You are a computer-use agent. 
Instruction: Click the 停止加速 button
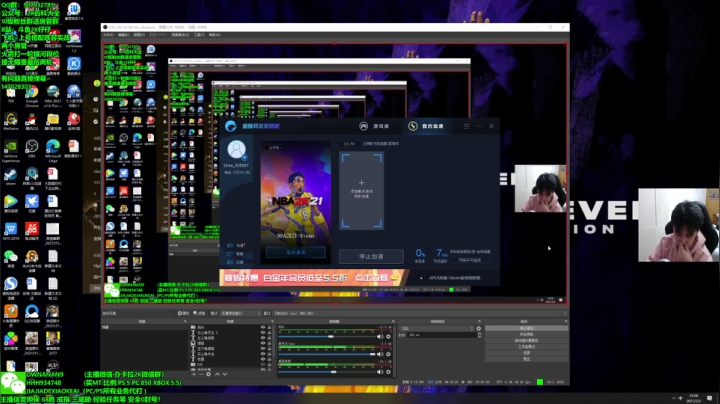point(371,257)
